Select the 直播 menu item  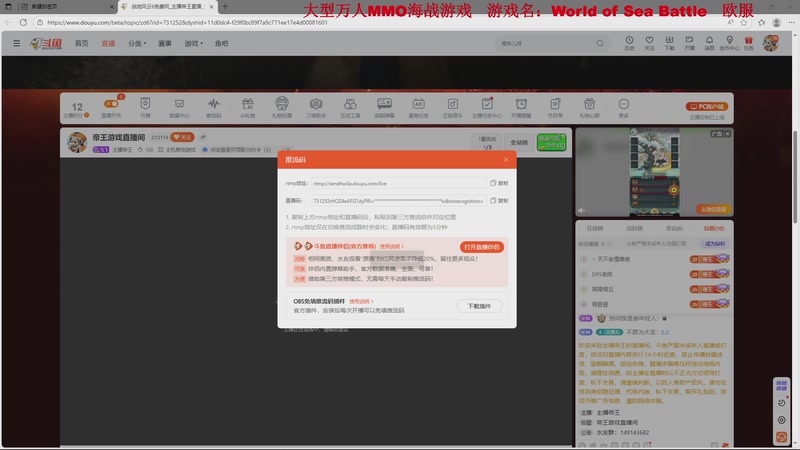[108, 43]
